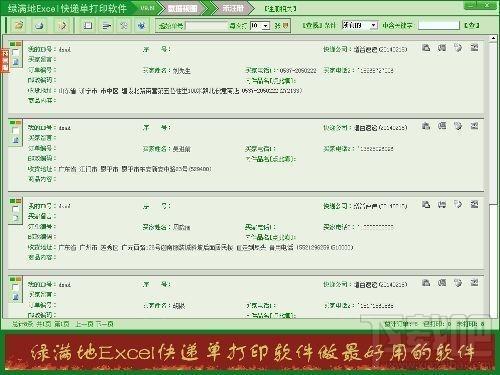Go to previous page via 上一页
Screen dimensions: 500x375
coord(84,324)
